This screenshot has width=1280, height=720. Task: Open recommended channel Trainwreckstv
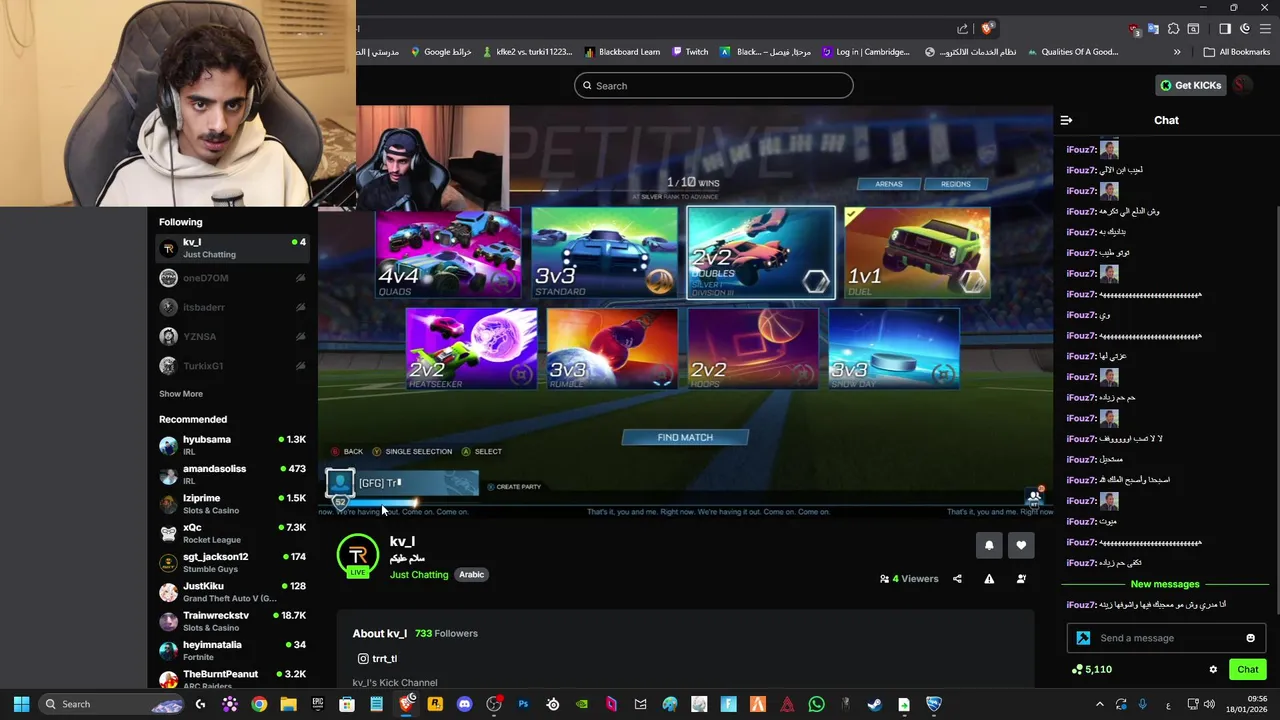pyautogui.click(x=232, y=621)
